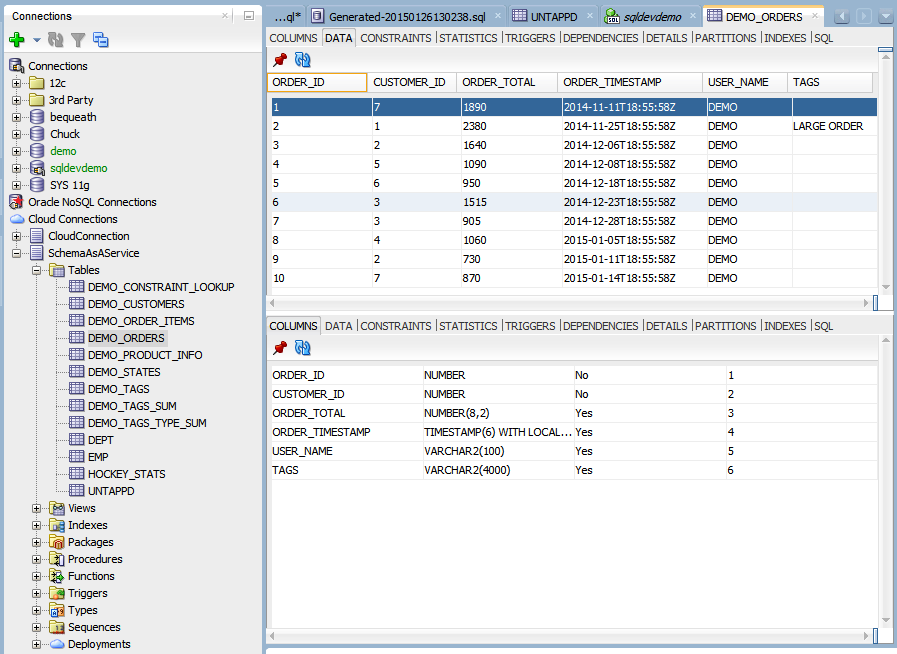Refresh the Connections tree

57,39
